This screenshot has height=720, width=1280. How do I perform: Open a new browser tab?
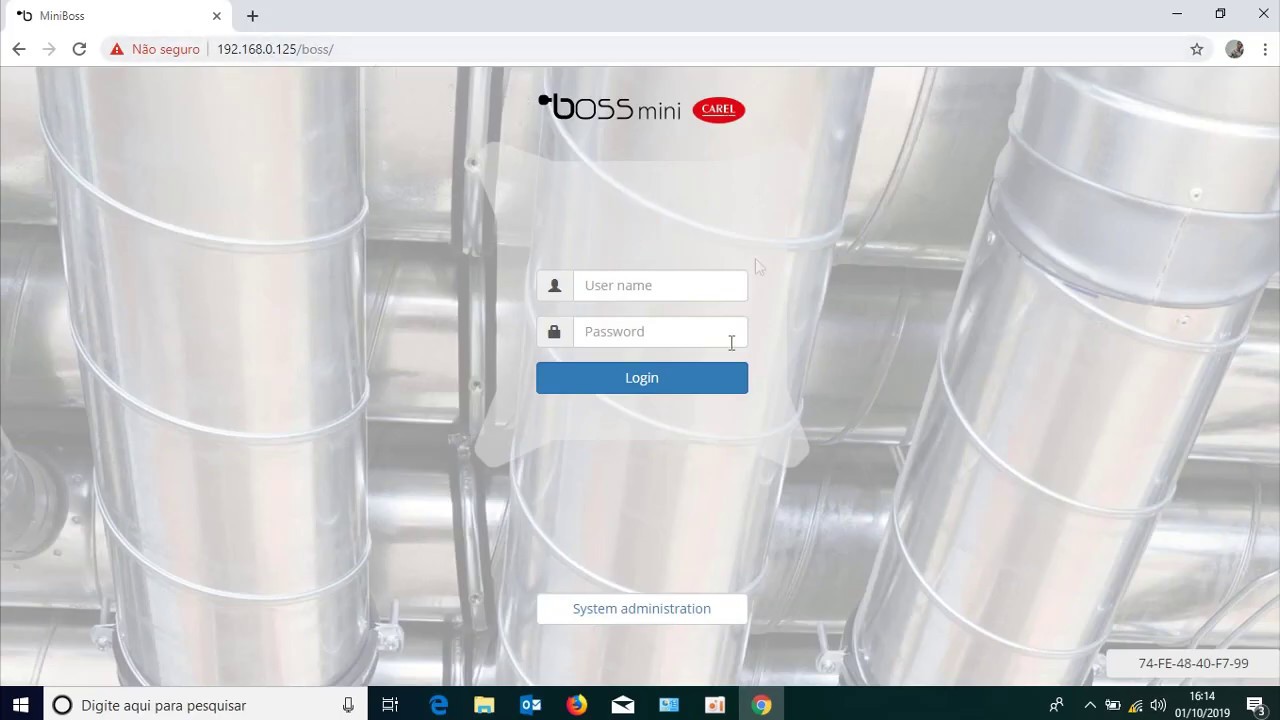pyautogui.click(x=252, y=16)
